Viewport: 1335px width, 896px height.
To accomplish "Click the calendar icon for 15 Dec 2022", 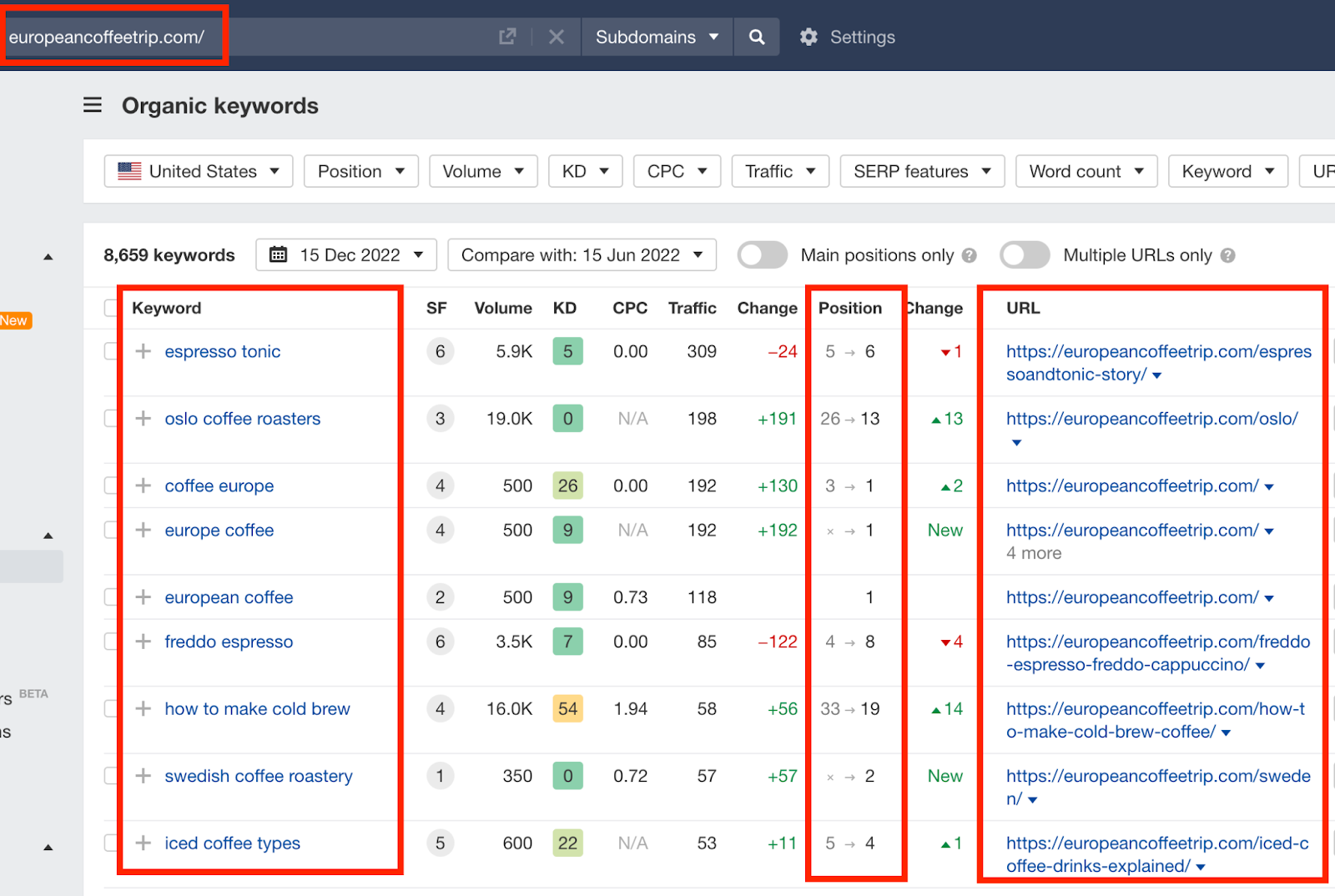I will coord(279,254).
